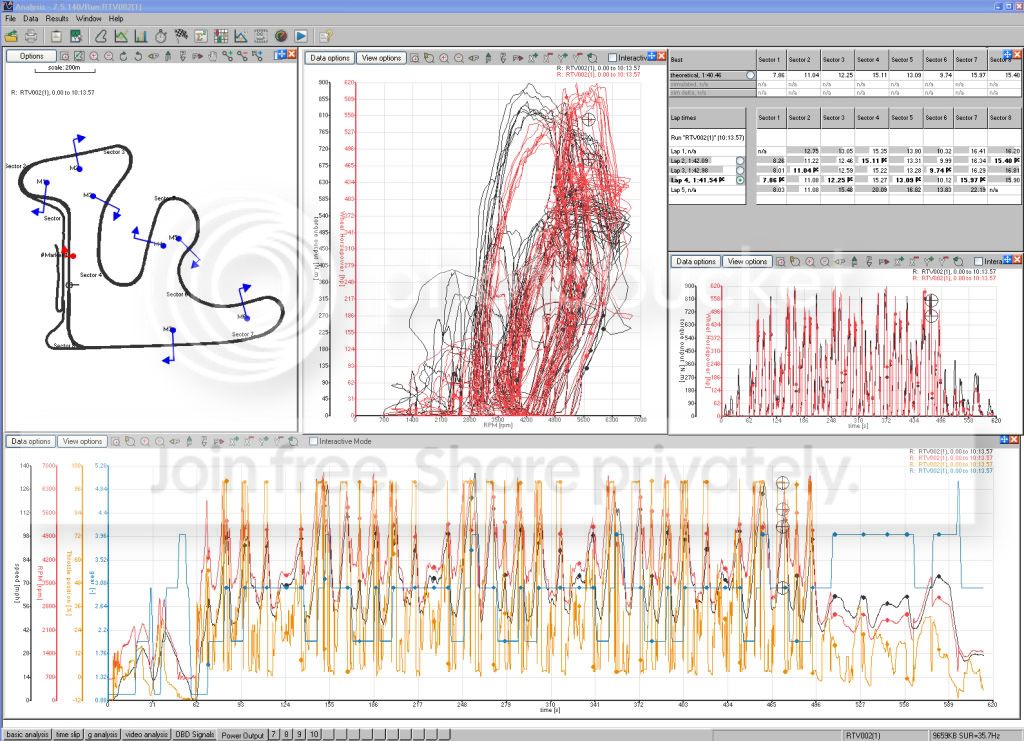Select the theoretical best lap radio button
This screenshot has height=741, width=1024.
point(751,76)
